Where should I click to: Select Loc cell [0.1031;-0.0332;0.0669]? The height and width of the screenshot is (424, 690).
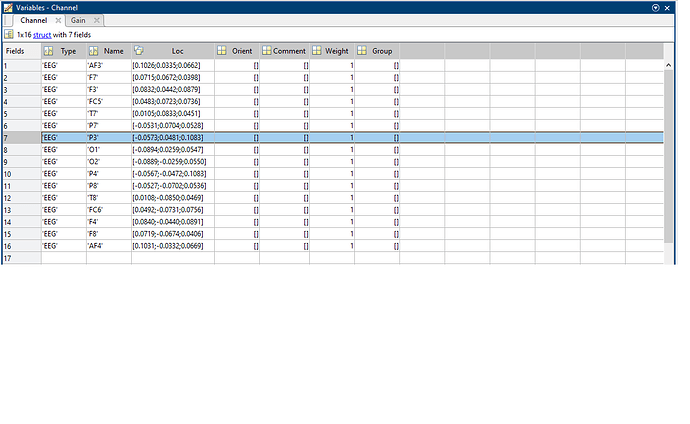[x=173, y=246]
